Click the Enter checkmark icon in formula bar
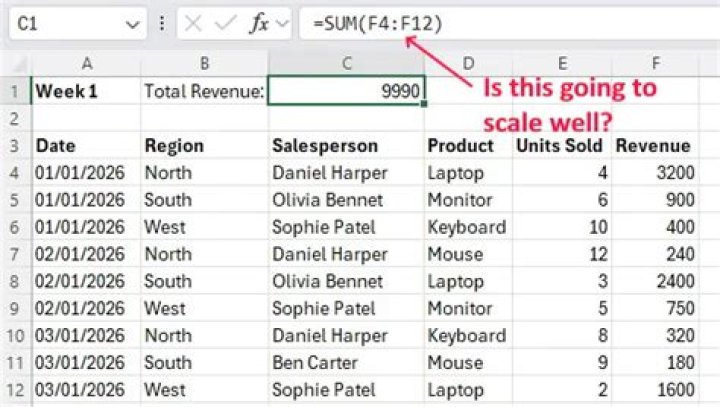 (225, 23)
